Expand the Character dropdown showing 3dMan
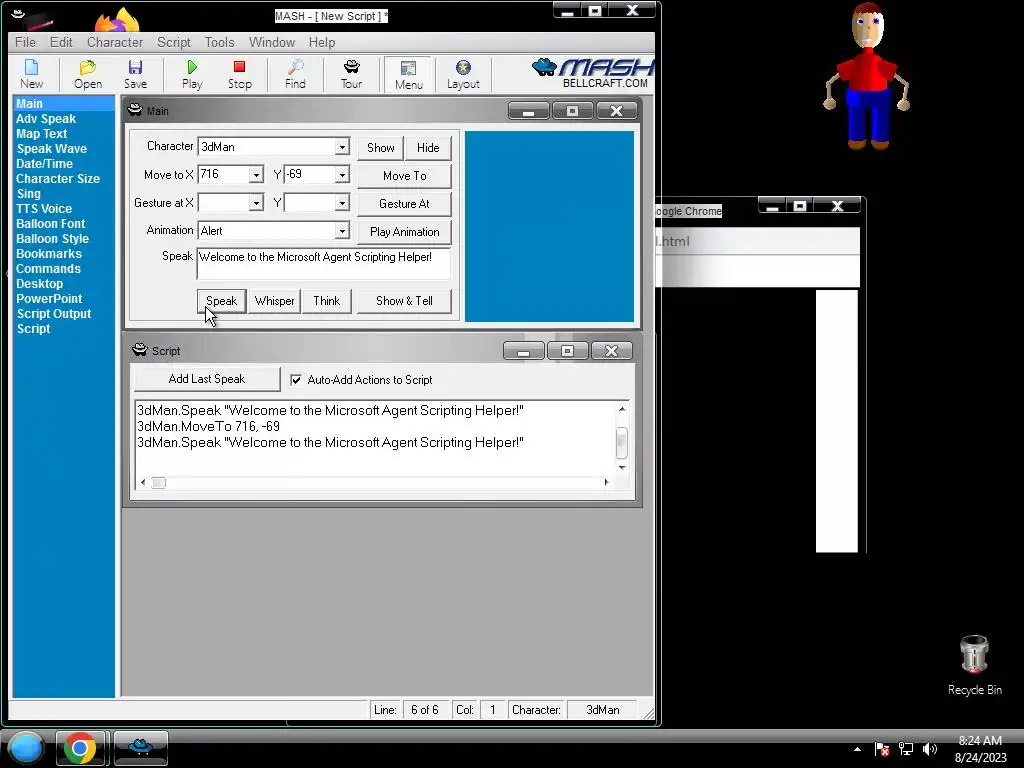 (342, 147)
